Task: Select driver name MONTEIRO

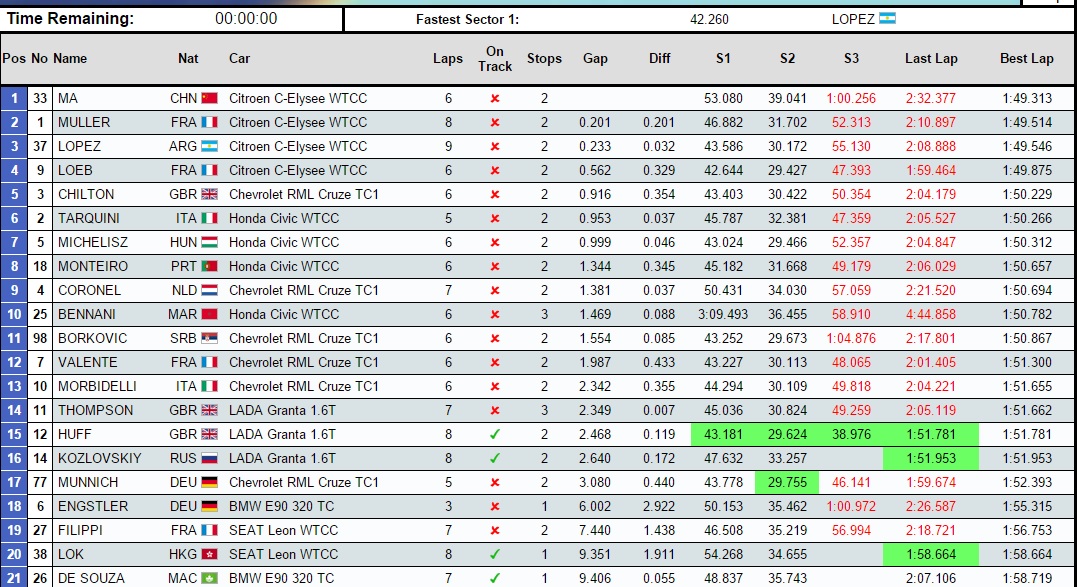Action: click(x=93, y=266)
